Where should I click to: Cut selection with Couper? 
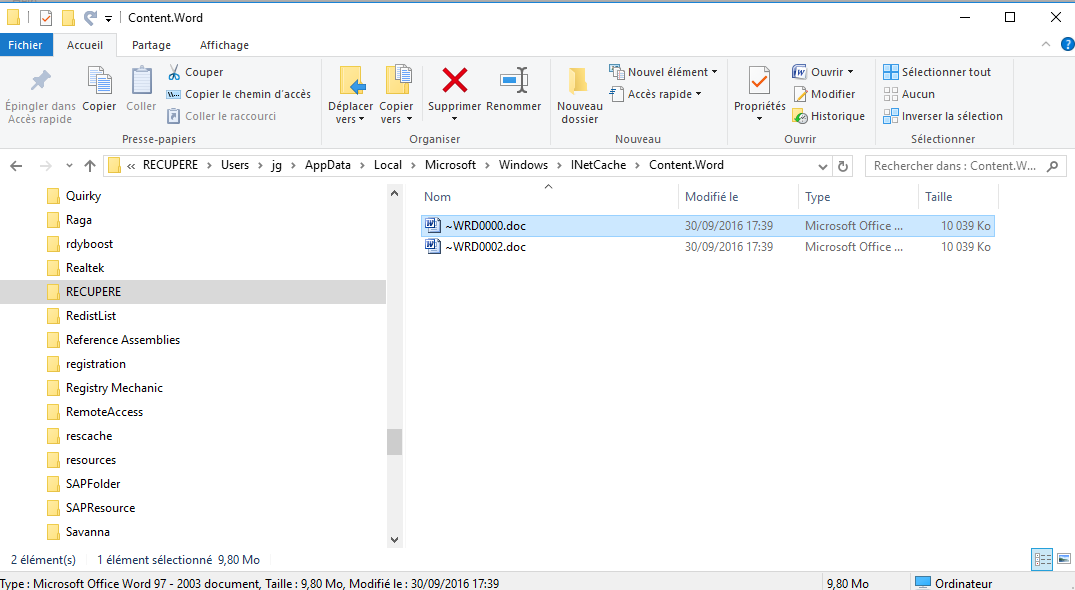(196, 72)
